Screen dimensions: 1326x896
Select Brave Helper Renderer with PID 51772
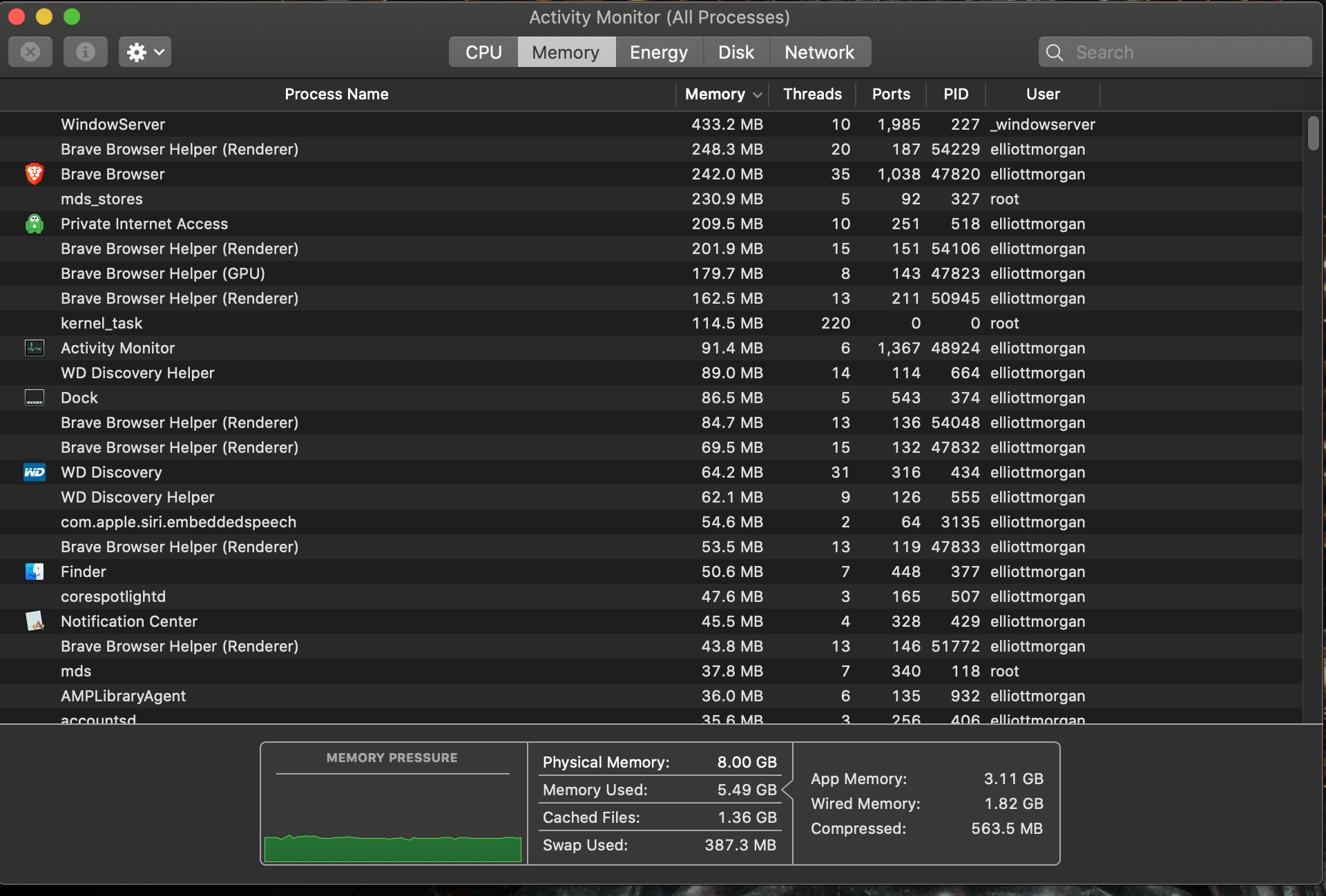pyautogui.click(x=651, y=646)
